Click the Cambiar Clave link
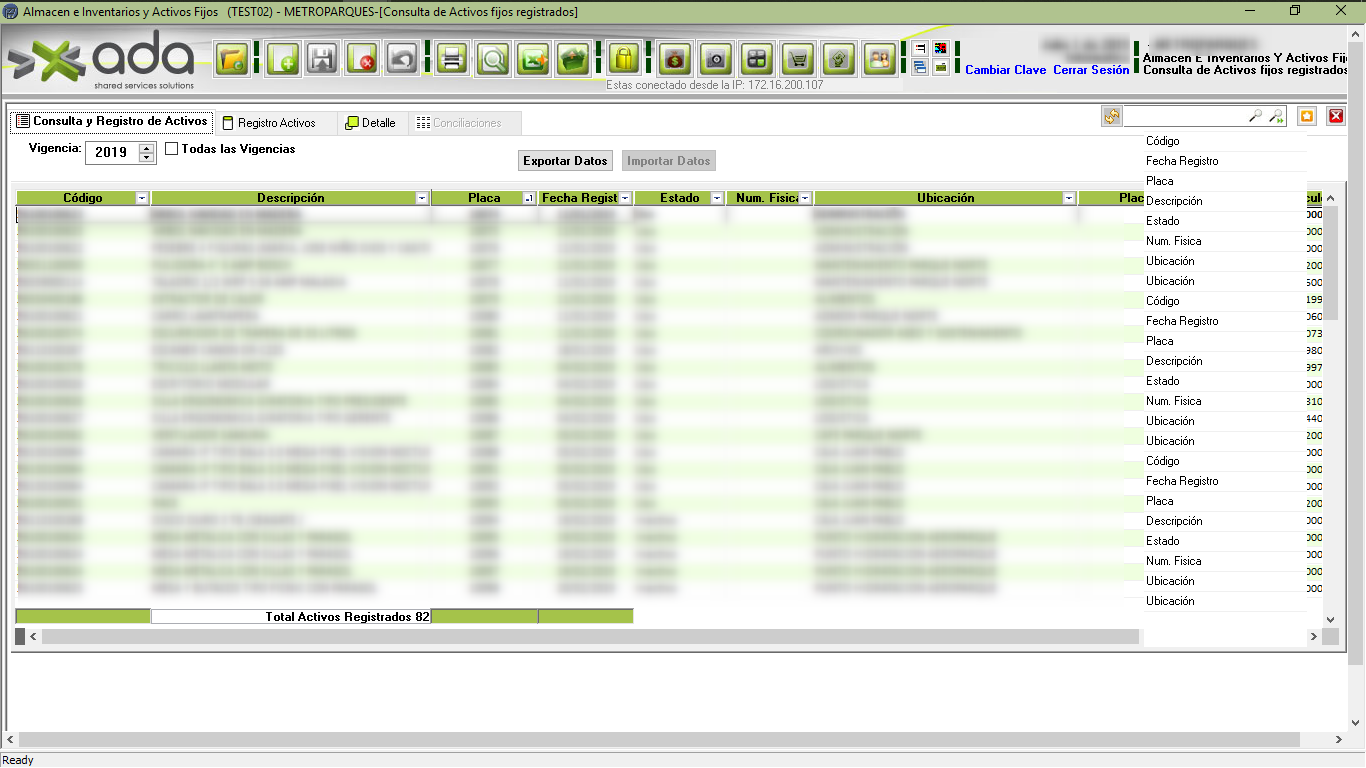Screen dimensions: 1366x768 [1005, 71]
